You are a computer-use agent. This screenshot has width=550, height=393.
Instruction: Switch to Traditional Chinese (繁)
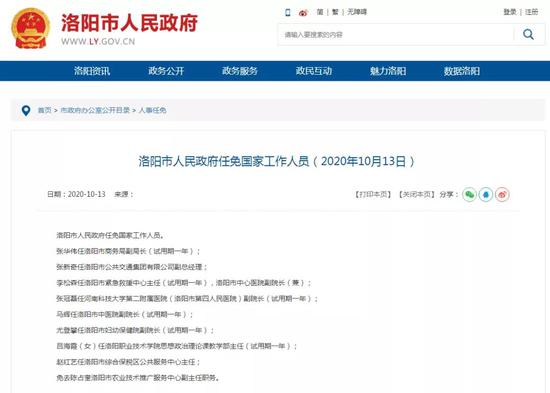click(335, 12)
